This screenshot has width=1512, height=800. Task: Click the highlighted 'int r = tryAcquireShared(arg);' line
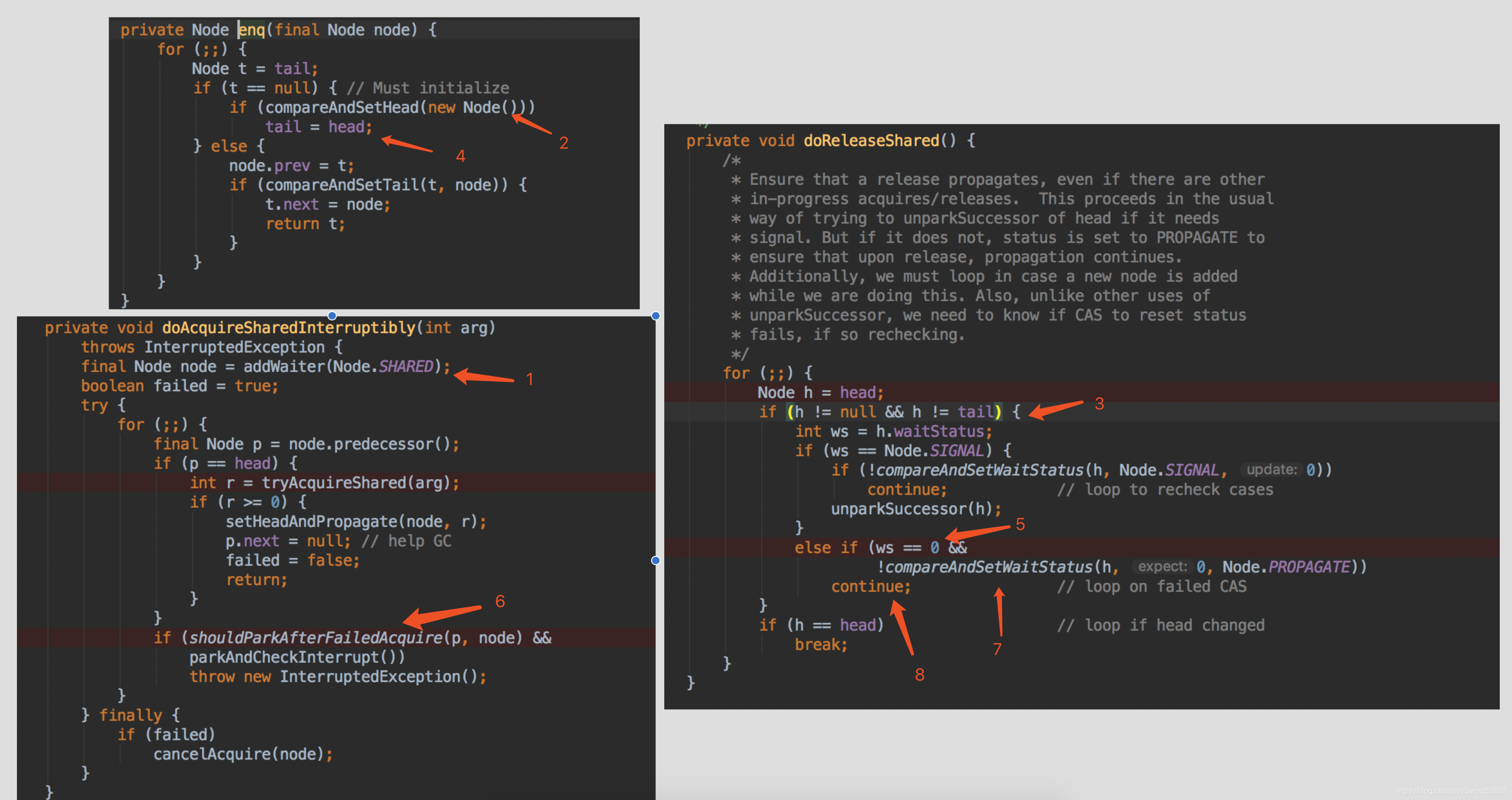click(325, 482)
